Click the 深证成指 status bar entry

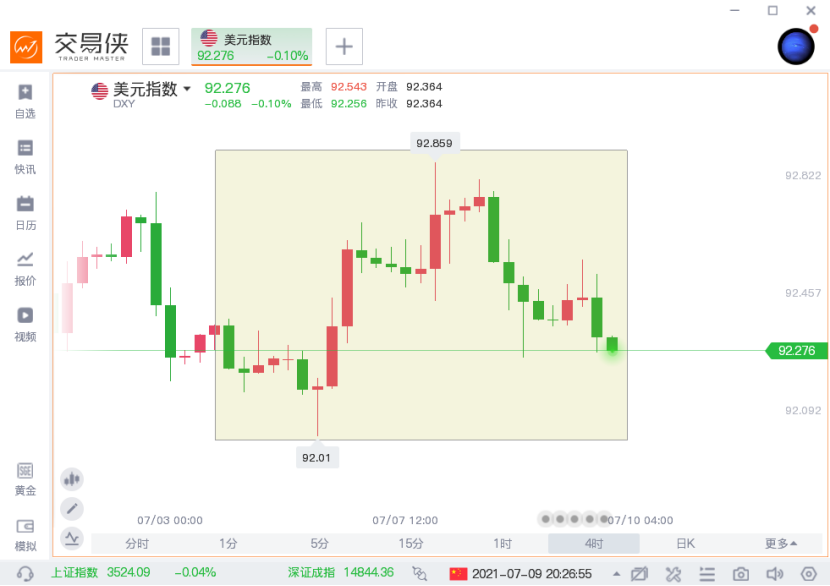[341, 573]
